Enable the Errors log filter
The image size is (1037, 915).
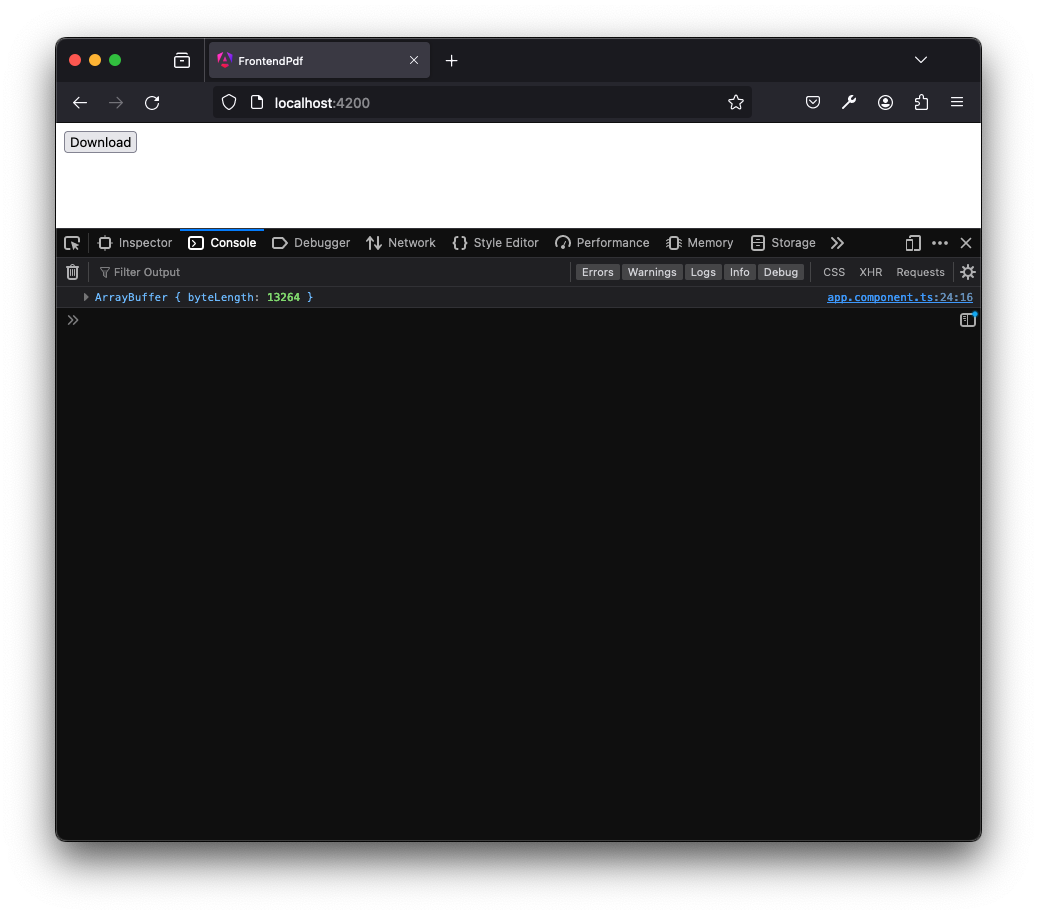tap(597, 271)
